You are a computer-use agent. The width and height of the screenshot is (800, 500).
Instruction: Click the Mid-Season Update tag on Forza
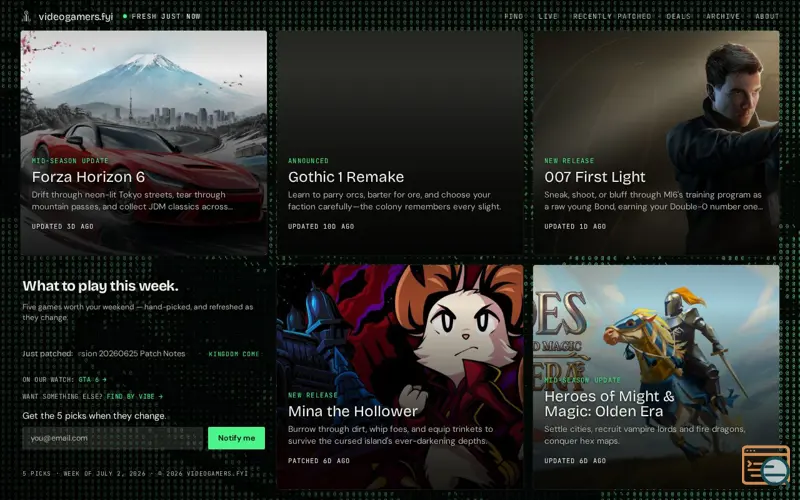[70, 161]
